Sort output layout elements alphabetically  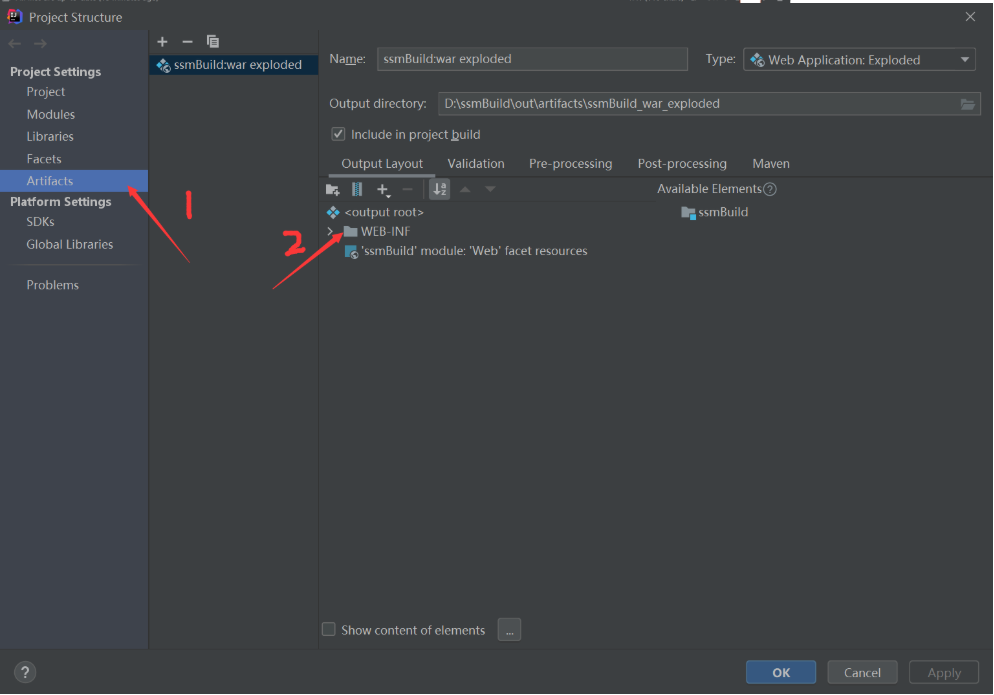click(439, 188)
